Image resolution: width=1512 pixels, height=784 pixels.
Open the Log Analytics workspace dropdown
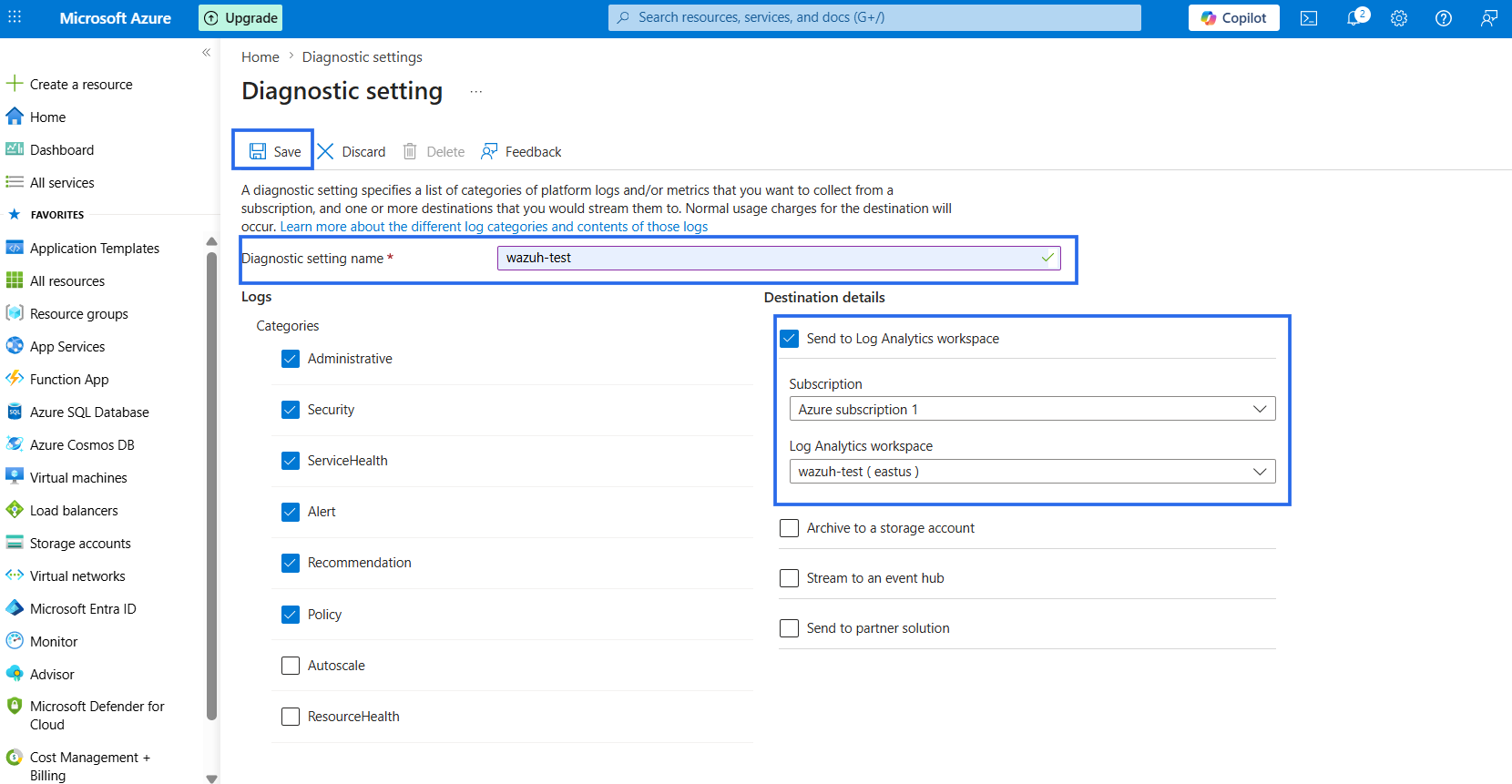coord(1032,471)
